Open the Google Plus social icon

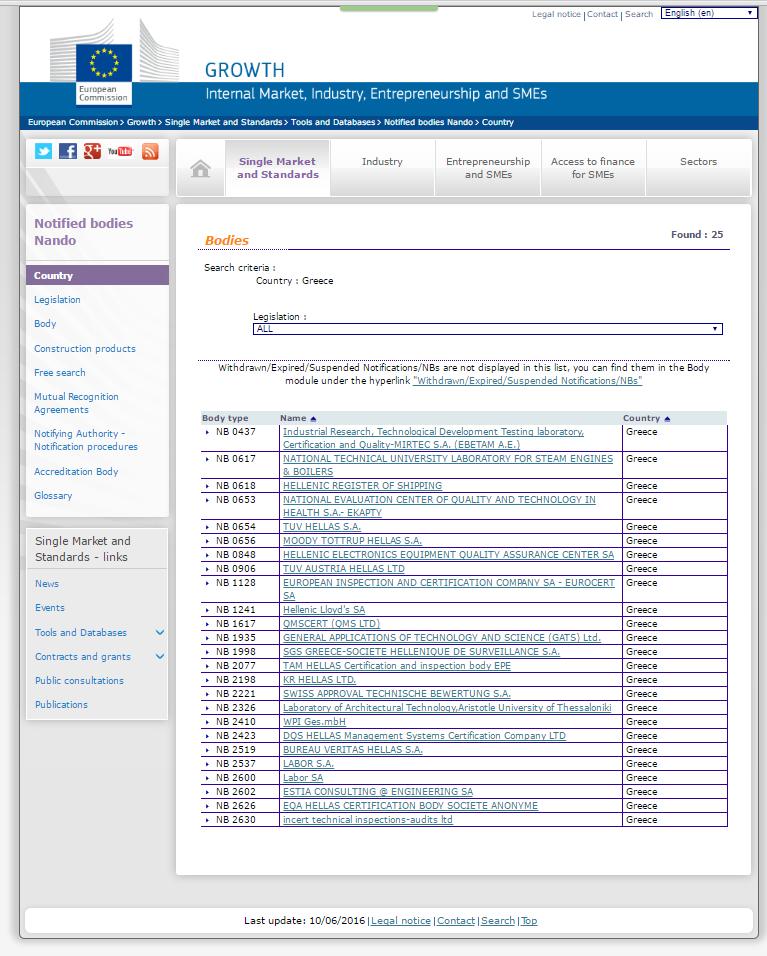point(92,151)
